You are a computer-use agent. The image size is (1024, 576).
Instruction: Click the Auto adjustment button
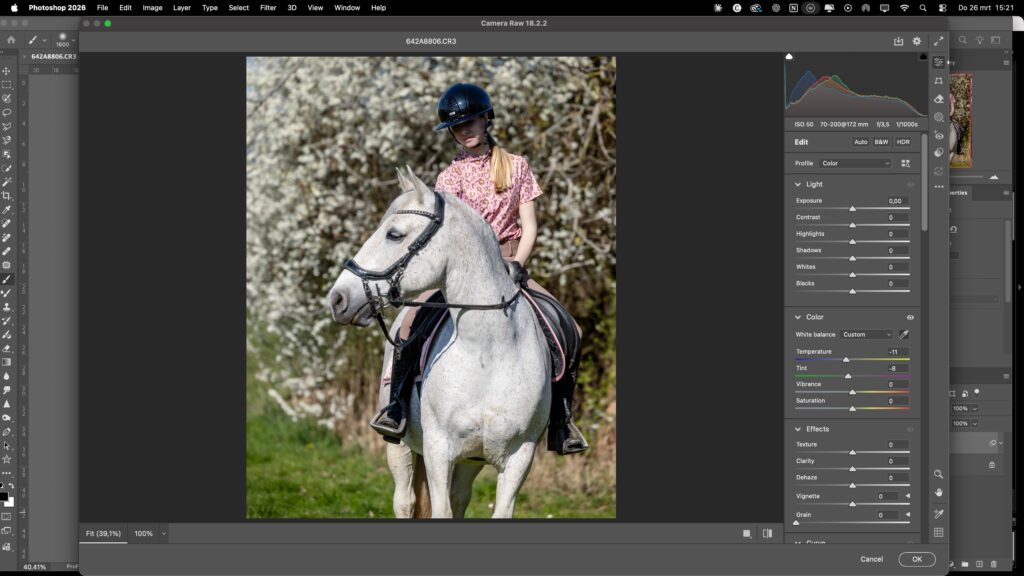[x=860, y=142]
